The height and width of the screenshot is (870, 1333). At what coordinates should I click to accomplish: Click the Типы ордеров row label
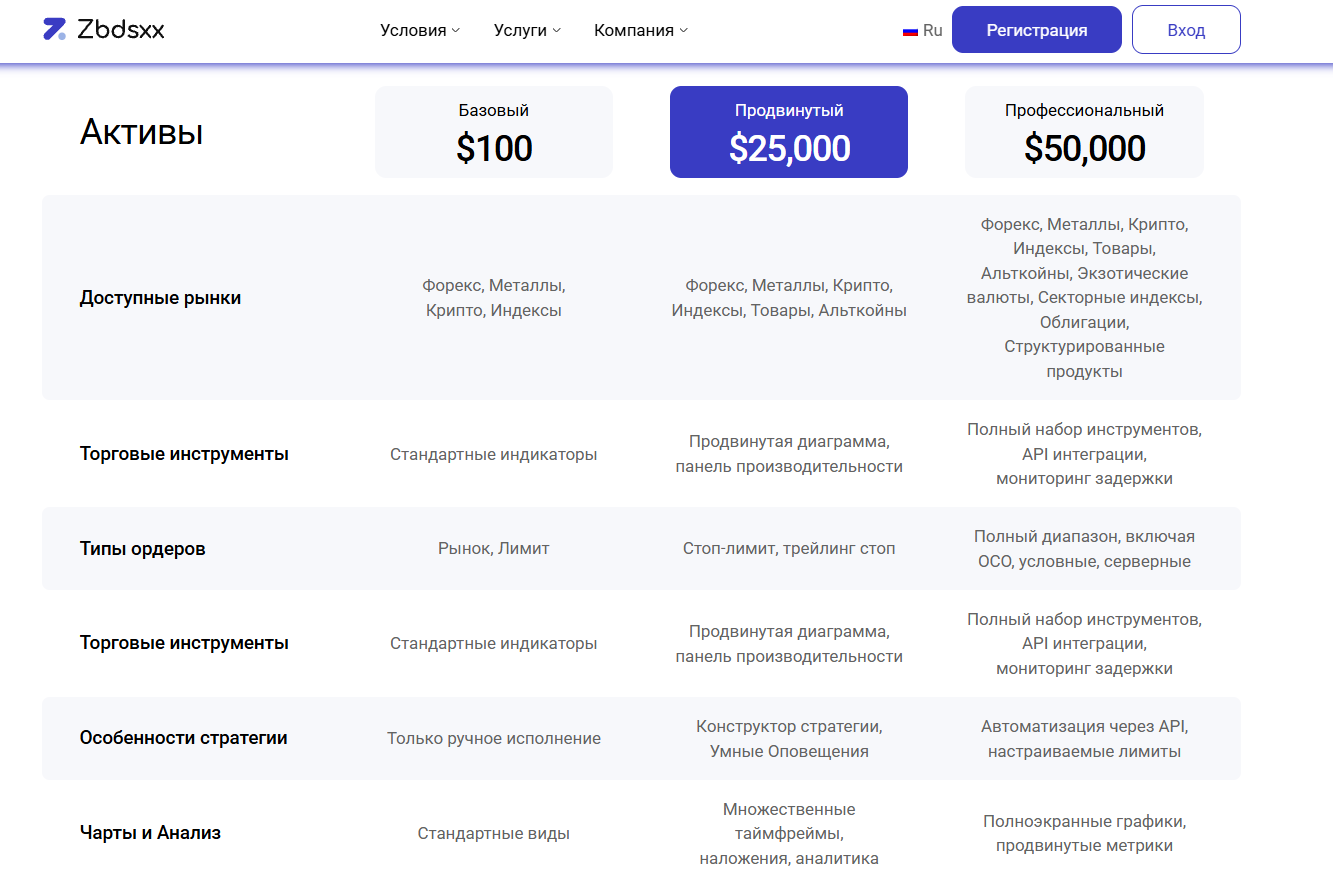pyautogui.click(x=143, y=549)
